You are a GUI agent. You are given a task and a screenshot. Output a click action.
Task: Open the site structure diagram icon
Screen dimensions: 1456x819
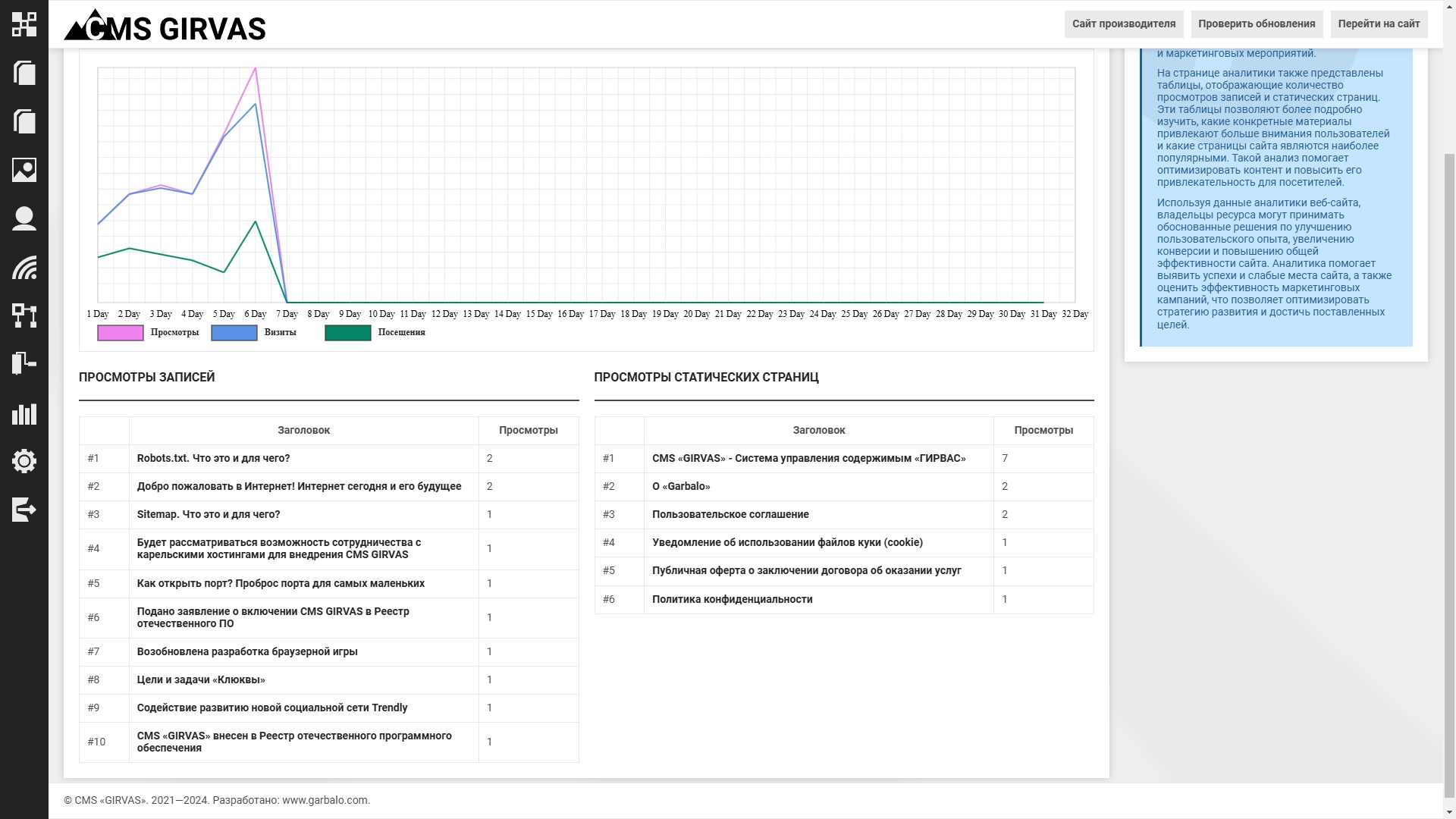click(x=24, y=315)
